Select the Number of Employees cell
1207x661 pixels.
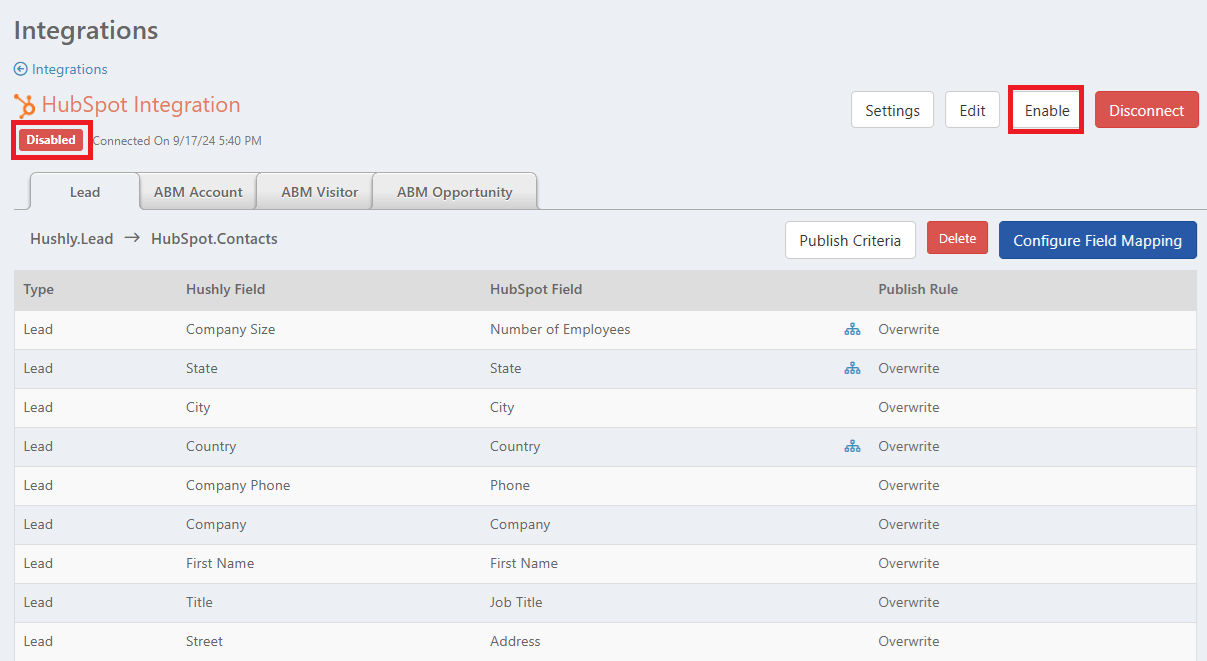click(x=560, y=329)
